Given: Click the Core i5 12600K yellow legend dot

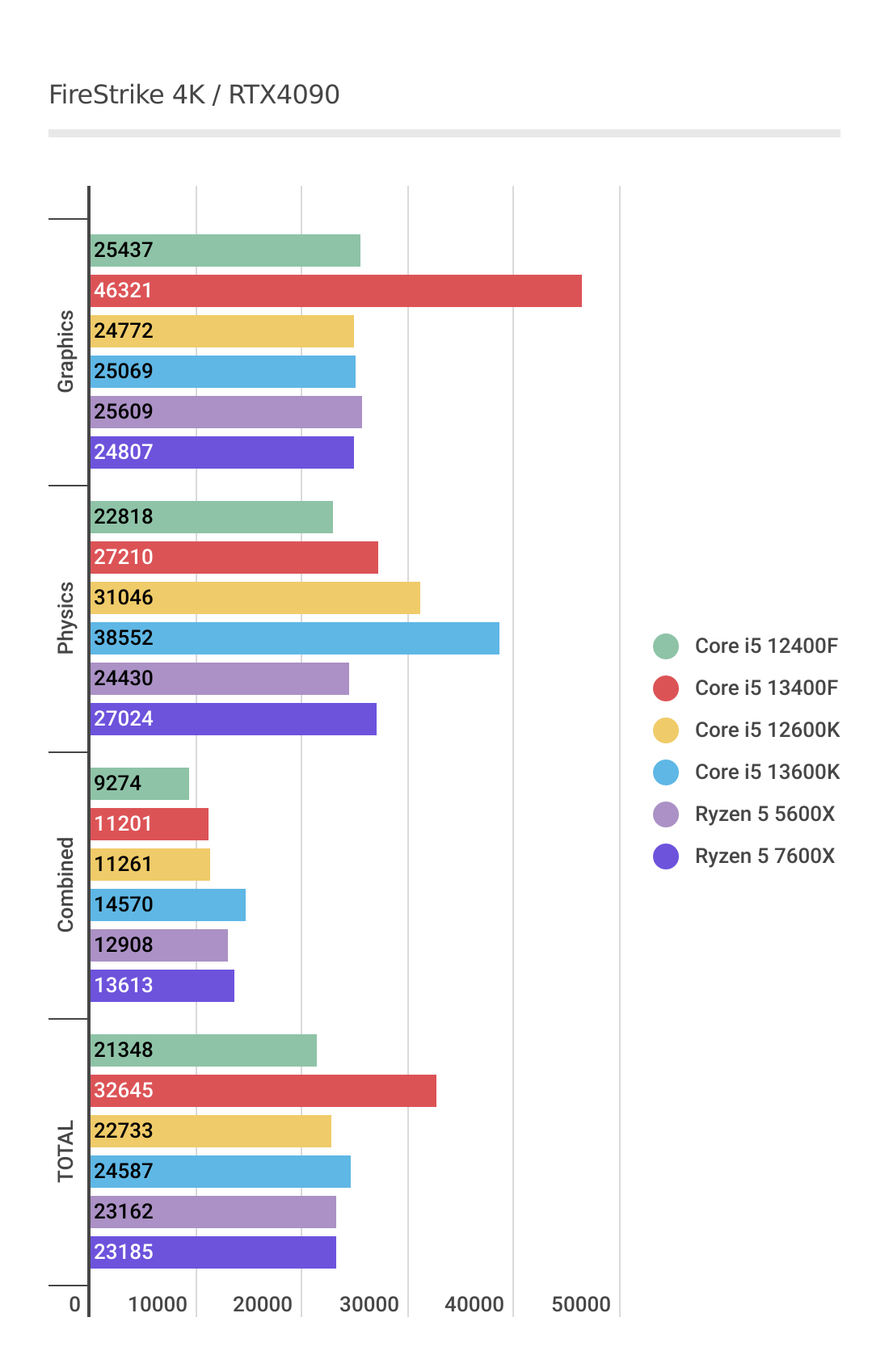Looking at the screenshot, I should [666, 730].
